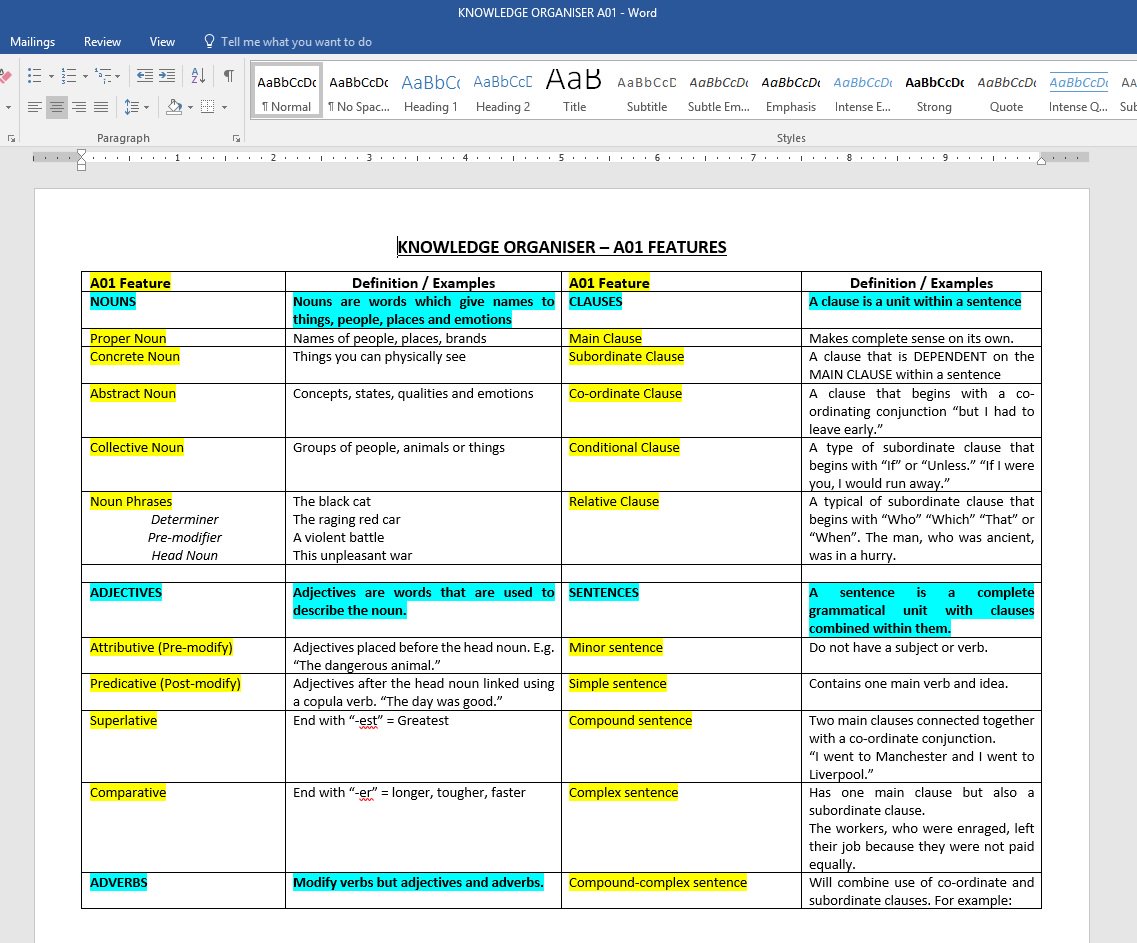Click the lightbulb Tell me icon
Image resolution: width=1137 pixels, height=943 pixels.
210,41
